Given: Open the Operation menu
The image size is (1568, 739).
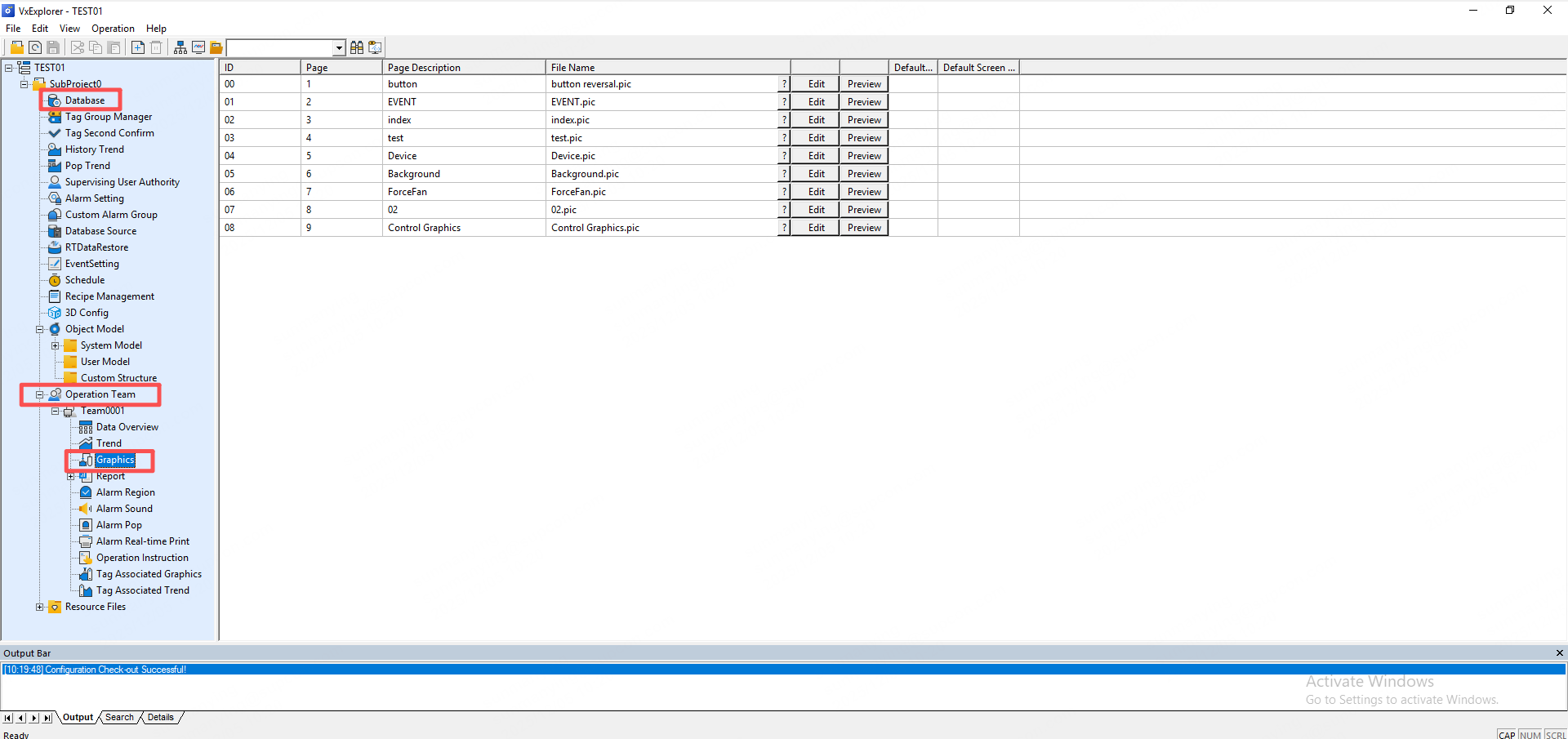Looking at the screenshot, I should (x=113, y=29).
